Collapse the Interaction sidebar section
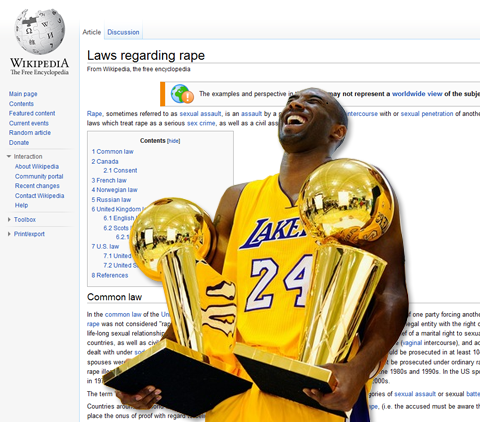The image size is (480, 422). pos(9,156)
